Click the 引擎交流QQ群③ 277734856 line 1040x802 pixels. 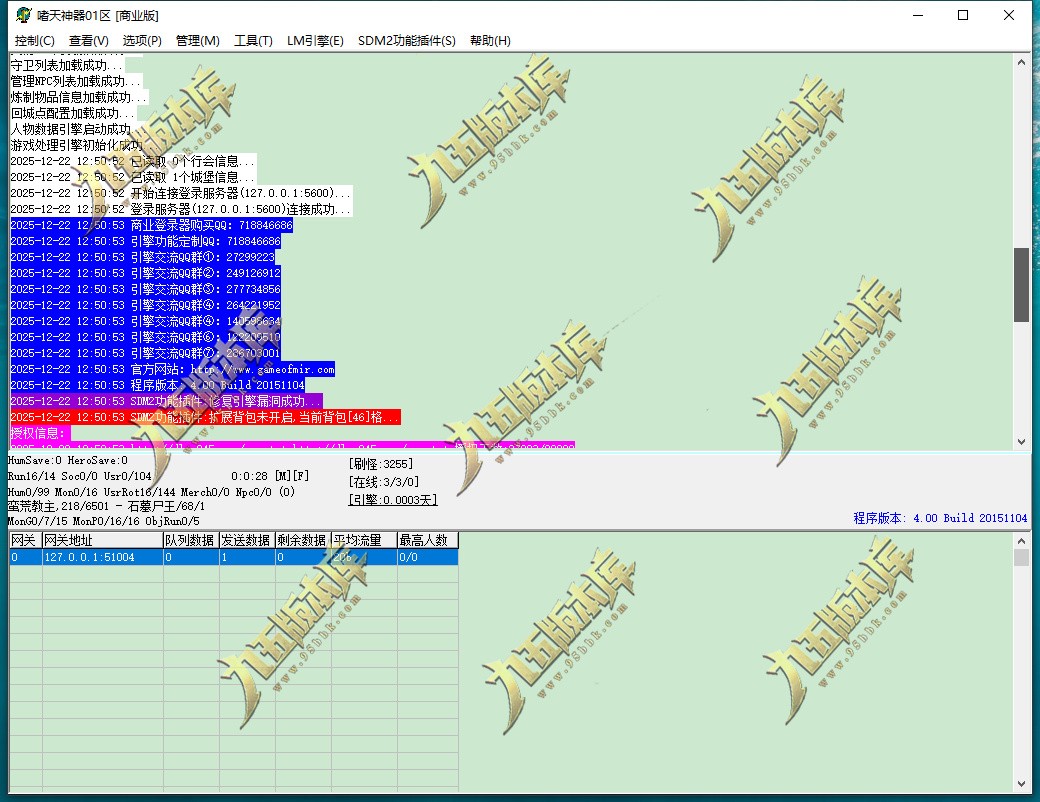pos(145,289)
